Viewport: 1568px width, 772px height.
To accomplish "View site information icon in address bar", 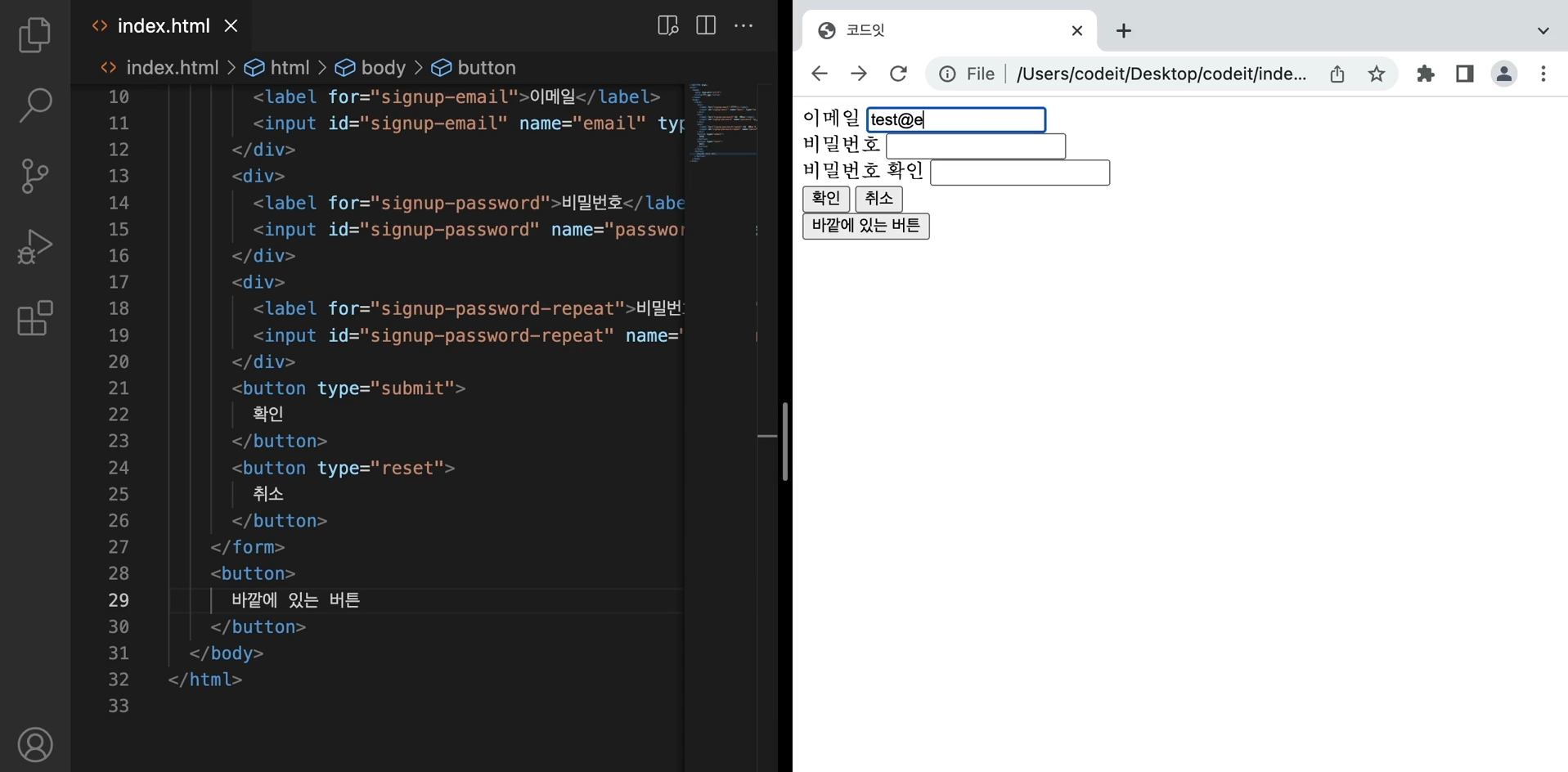I will [x=947, y=74].
